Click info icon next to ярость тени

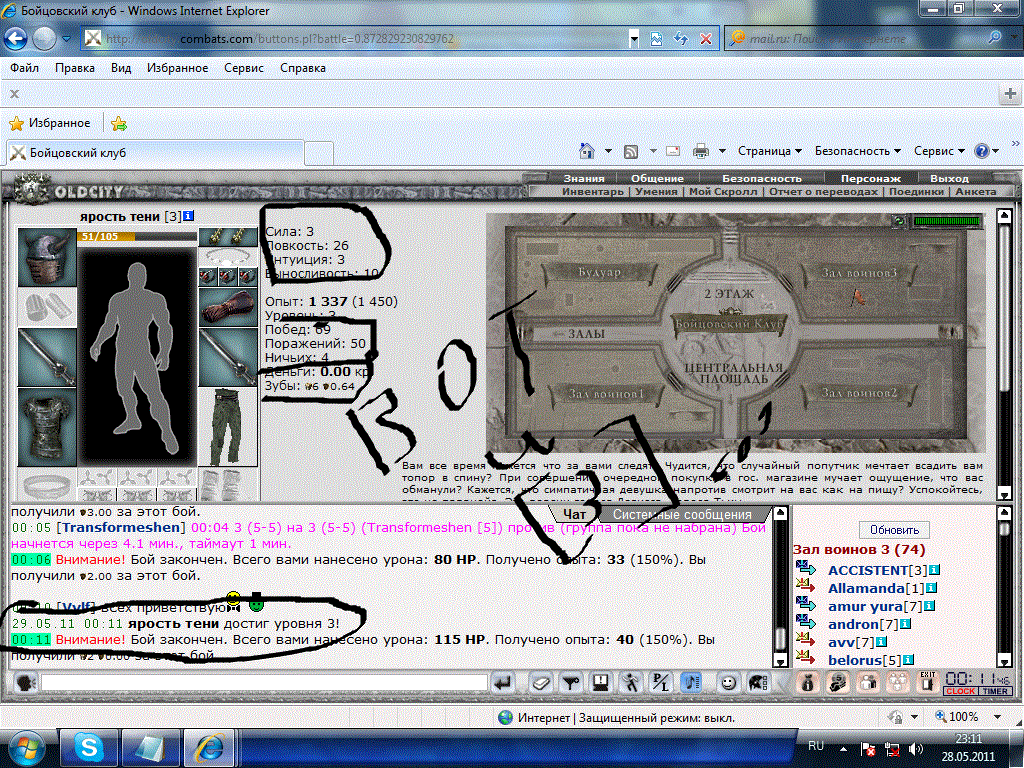click(x=188, y=216)
